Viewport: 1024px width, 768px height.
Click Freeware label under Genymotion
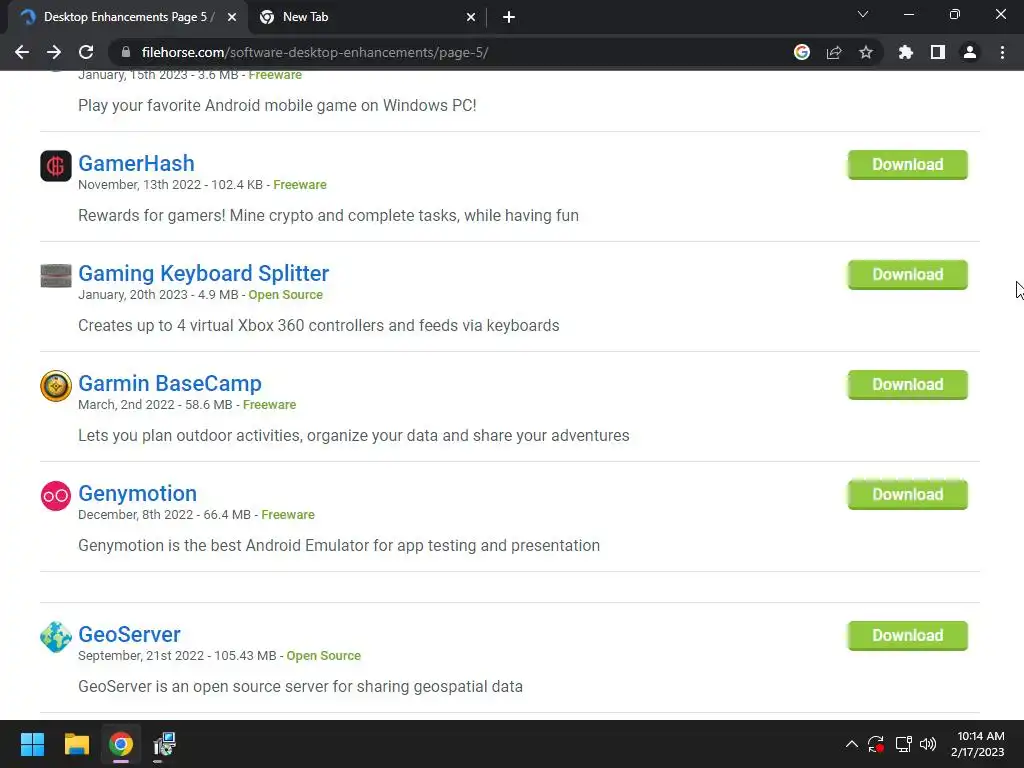coord(287,515)
